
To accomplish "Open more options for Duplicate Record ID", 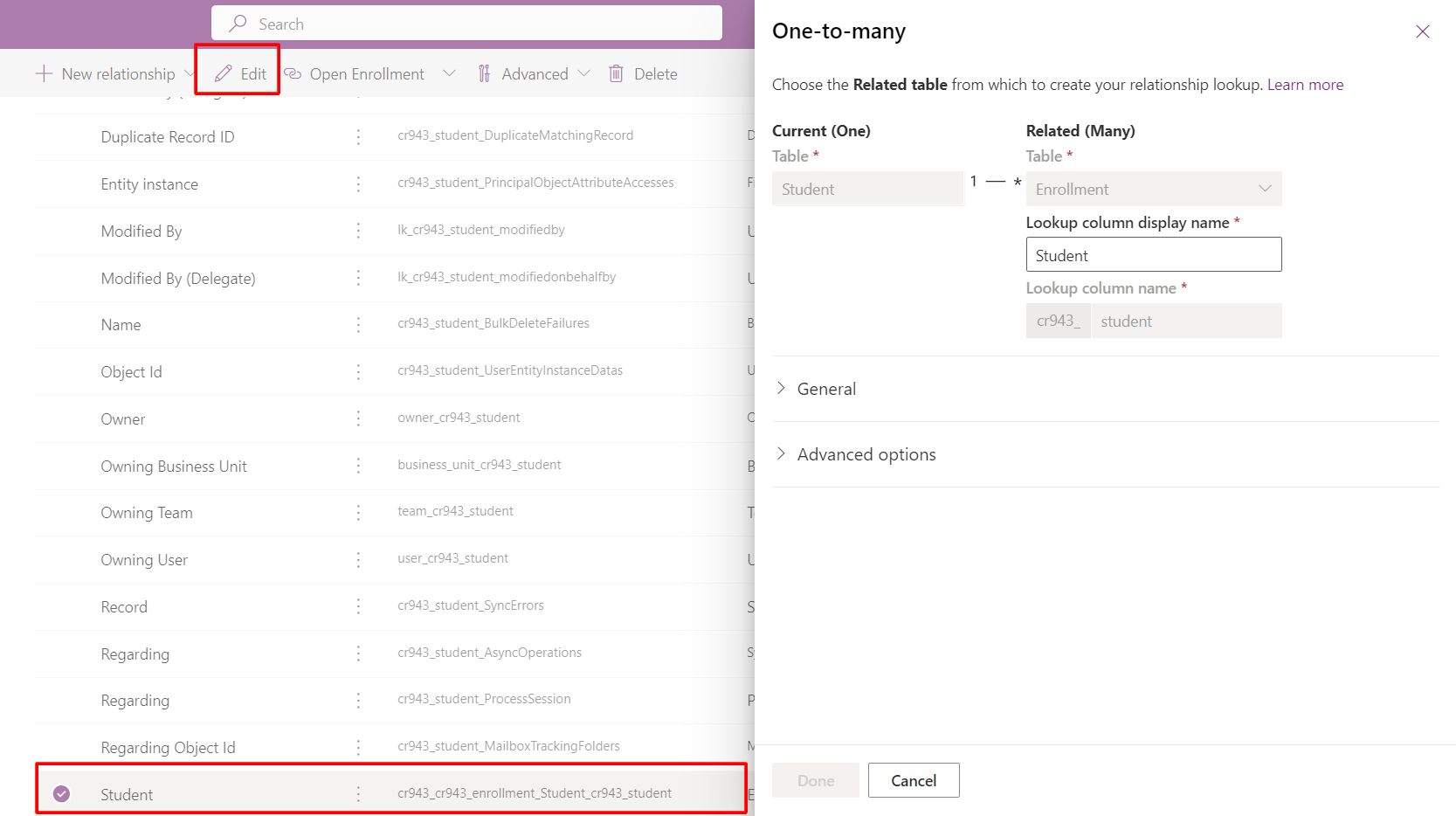I will click(x=358, y=137).
